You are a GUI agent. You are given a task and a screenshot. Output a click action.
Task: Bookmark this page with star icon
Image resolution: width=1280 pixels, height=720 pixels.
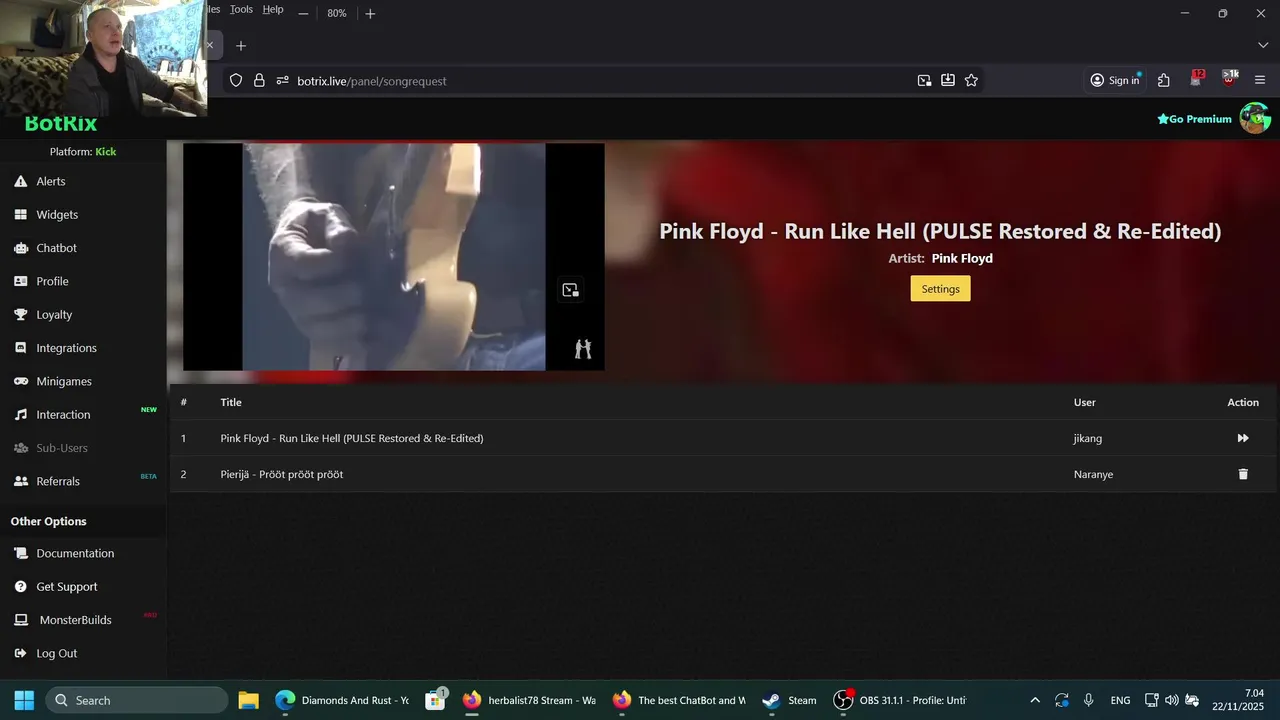(x=971, y=81)
